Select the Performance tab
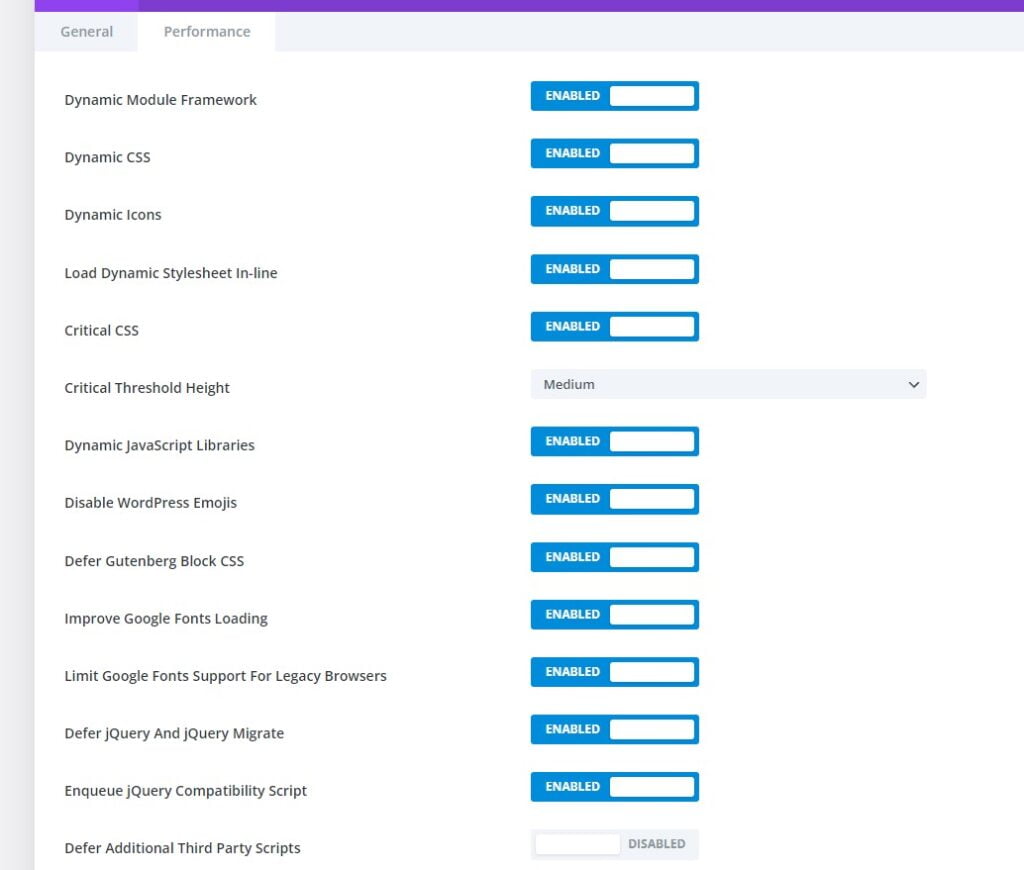The image size is (1024, 870). click(x=206, y=31)
